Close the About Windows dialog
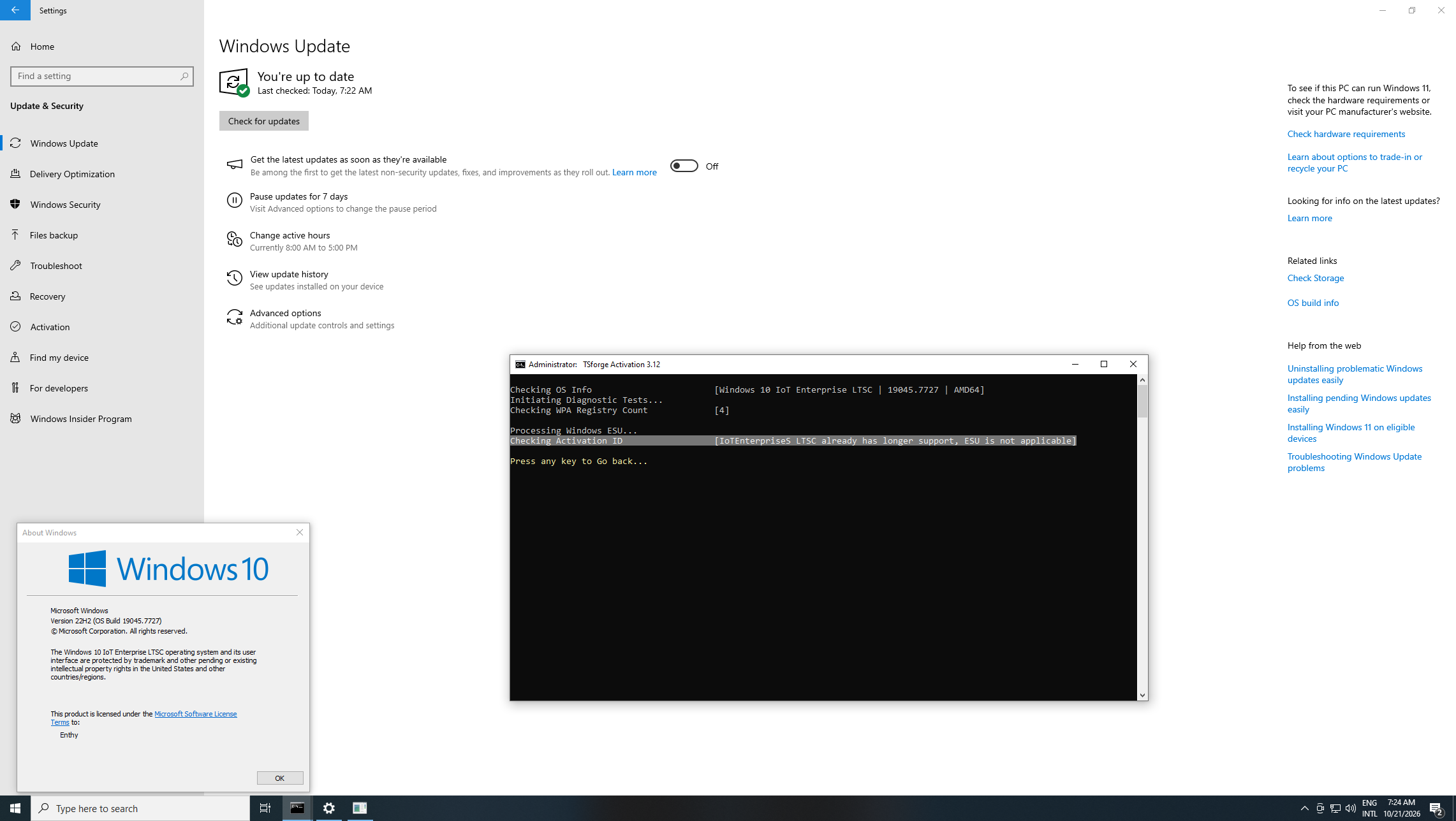 (x=300, y=532)
